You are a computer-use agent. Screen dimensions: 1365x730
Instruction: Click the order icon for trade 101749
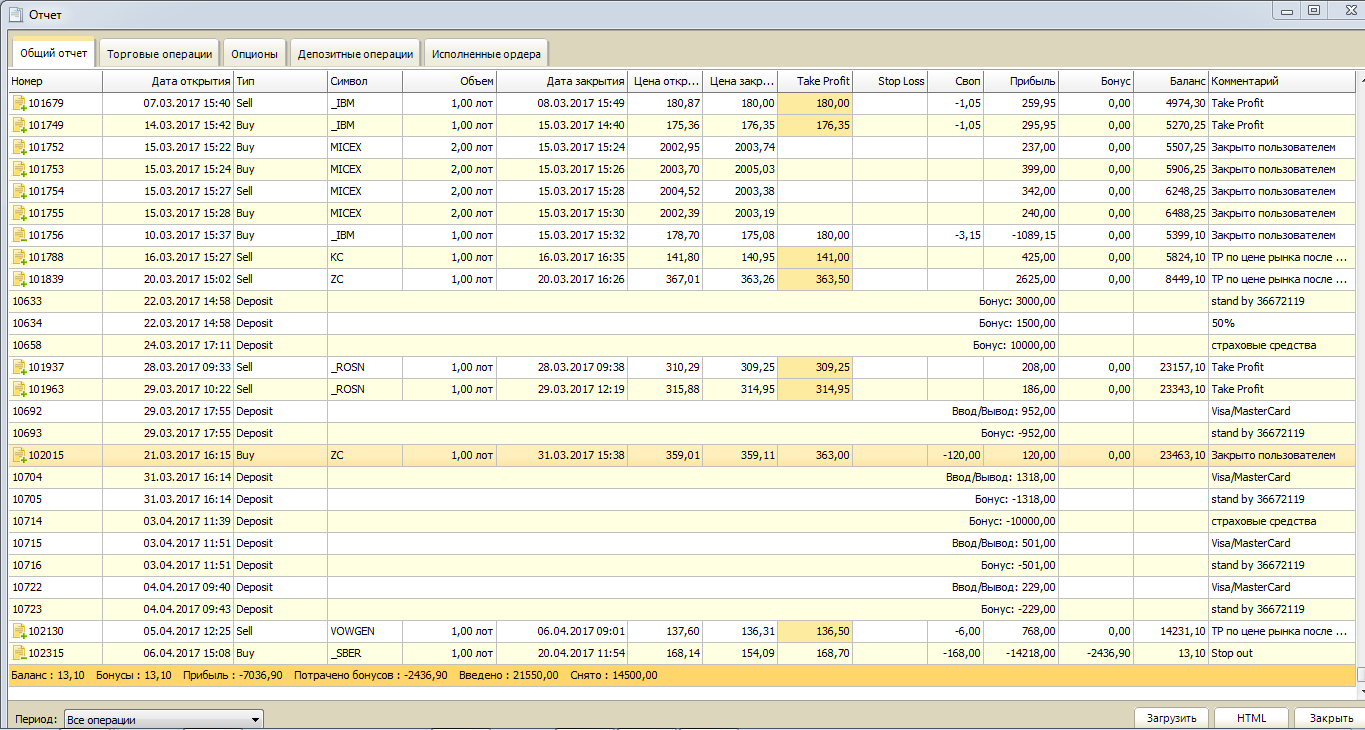tap(19, 125)
